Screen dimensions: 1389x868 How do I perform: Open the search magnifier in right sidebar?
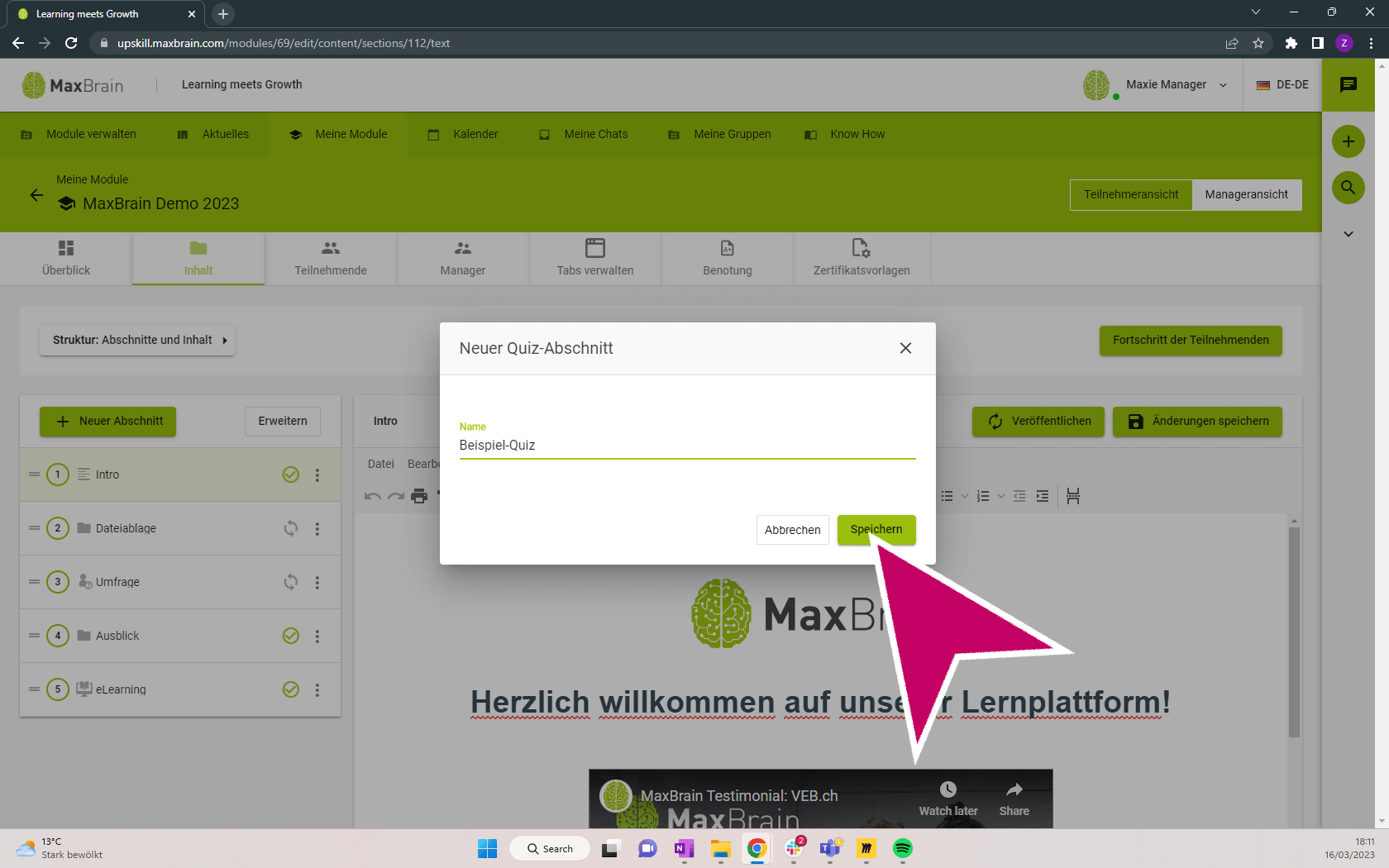[x=1348, y=188]
